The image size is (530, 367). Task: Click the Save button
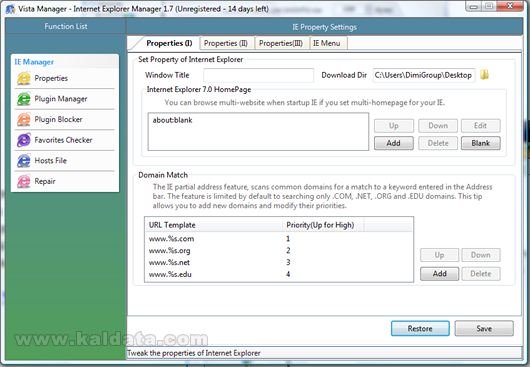click(x=484, y=328)
